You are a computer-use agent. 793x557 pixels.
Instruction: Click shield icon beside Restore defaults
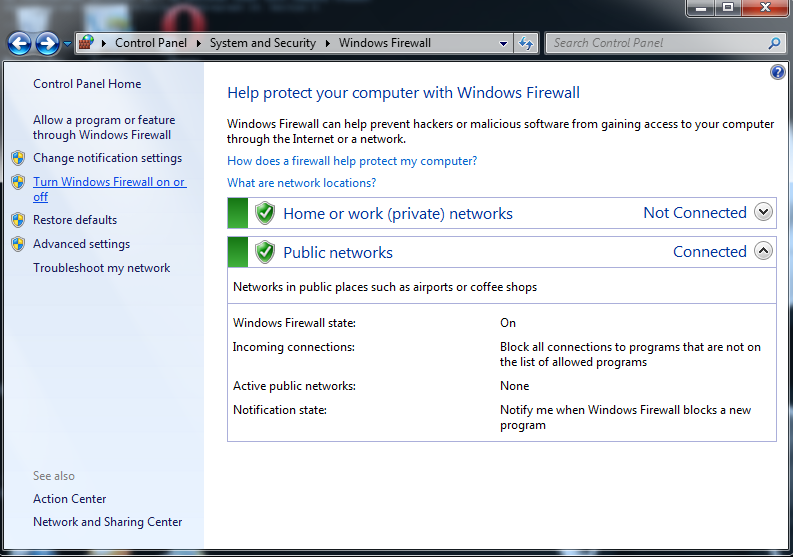[x=18, y=220]
